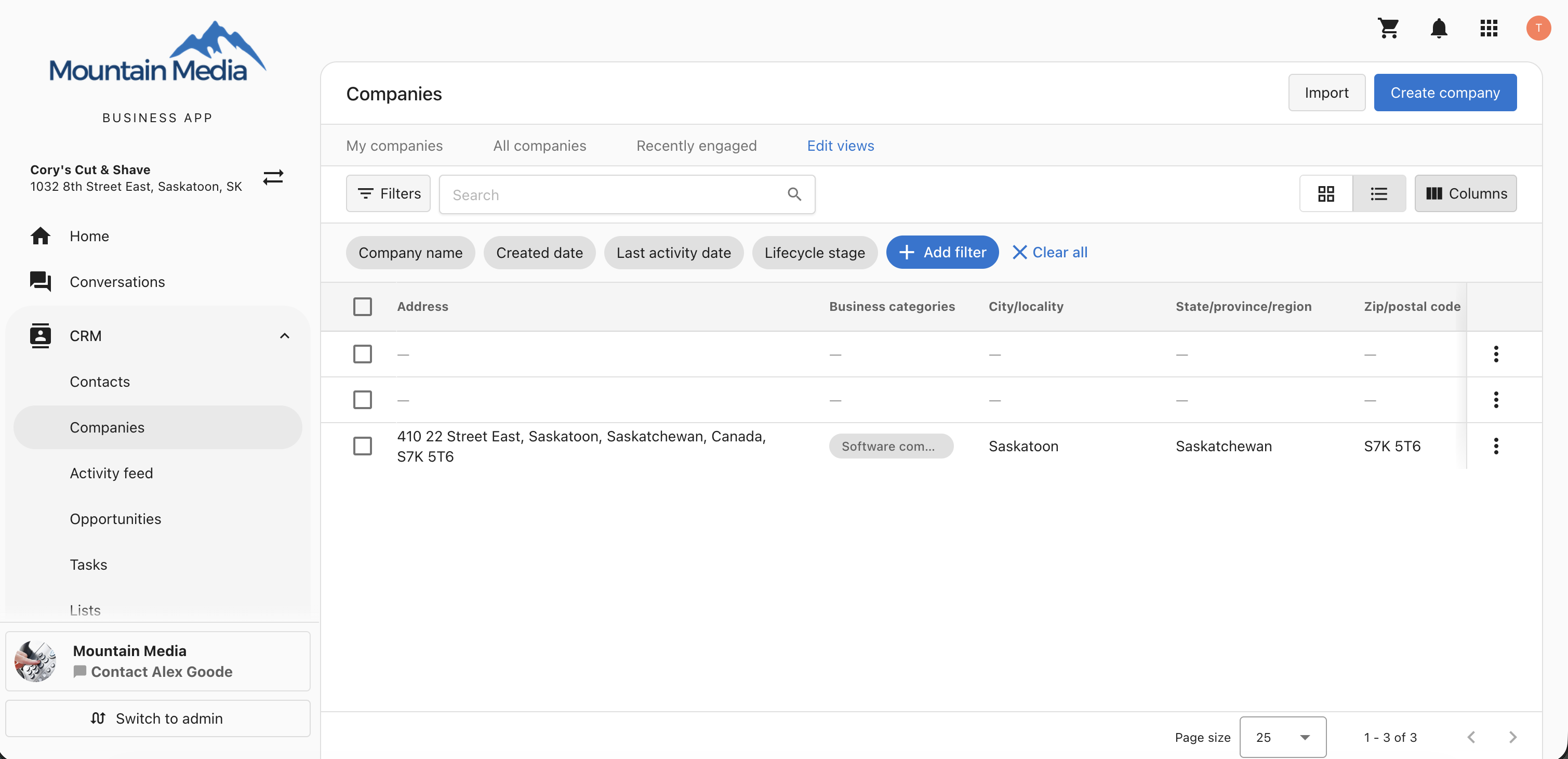Viewport: 1568px width, 759px height.
Task: Go to next page arrow
Action: click(1512, 737)
